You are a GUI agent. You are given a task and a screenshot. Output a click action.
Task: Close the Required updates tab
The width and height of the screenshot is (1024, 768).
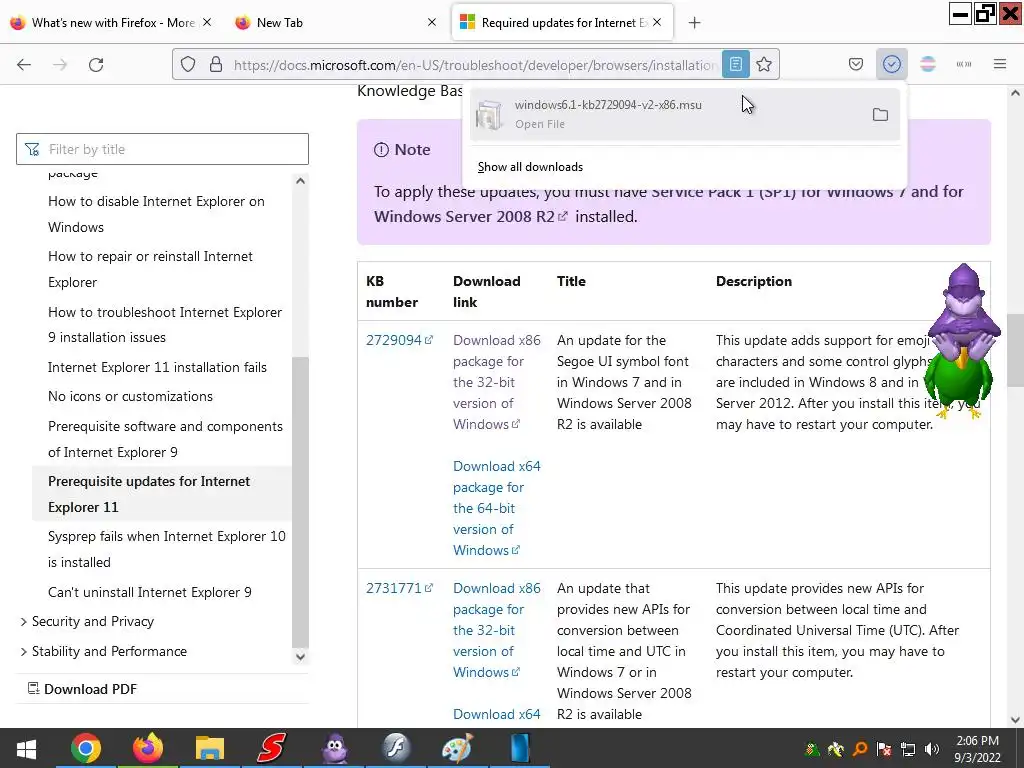[657, 23]
